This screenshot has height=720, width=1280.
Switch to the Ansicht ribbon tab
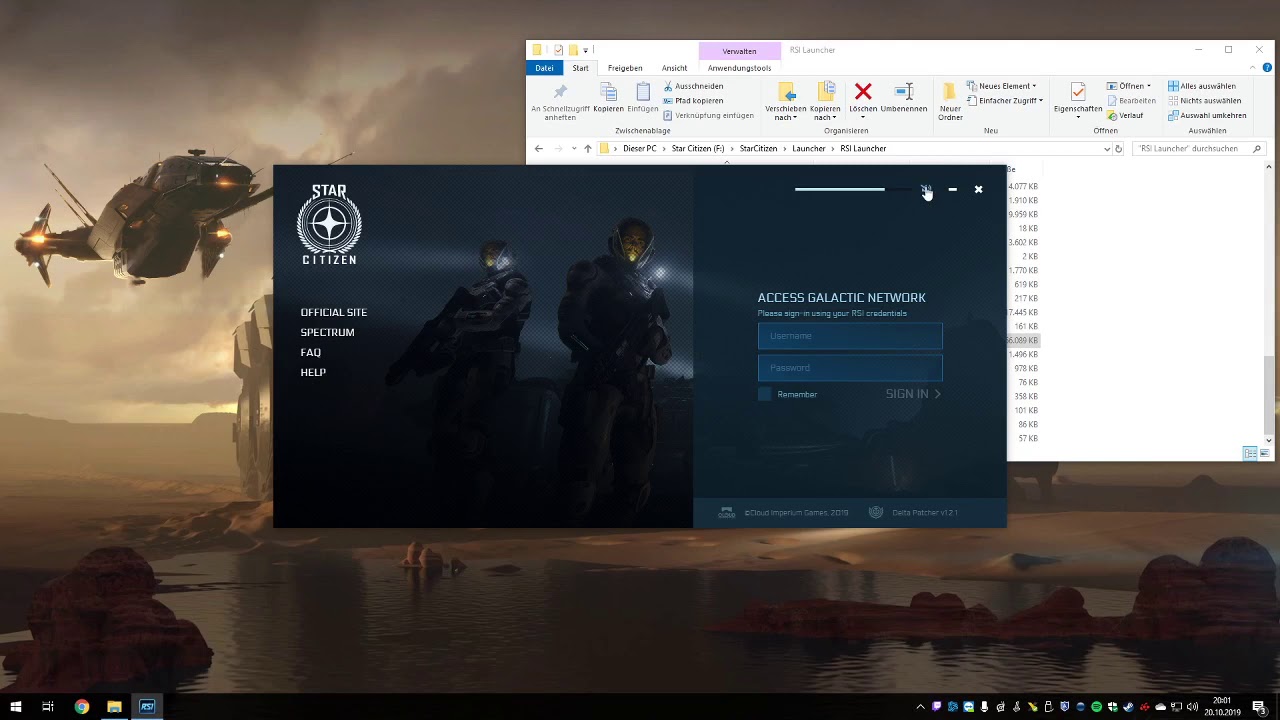point(674,68)
